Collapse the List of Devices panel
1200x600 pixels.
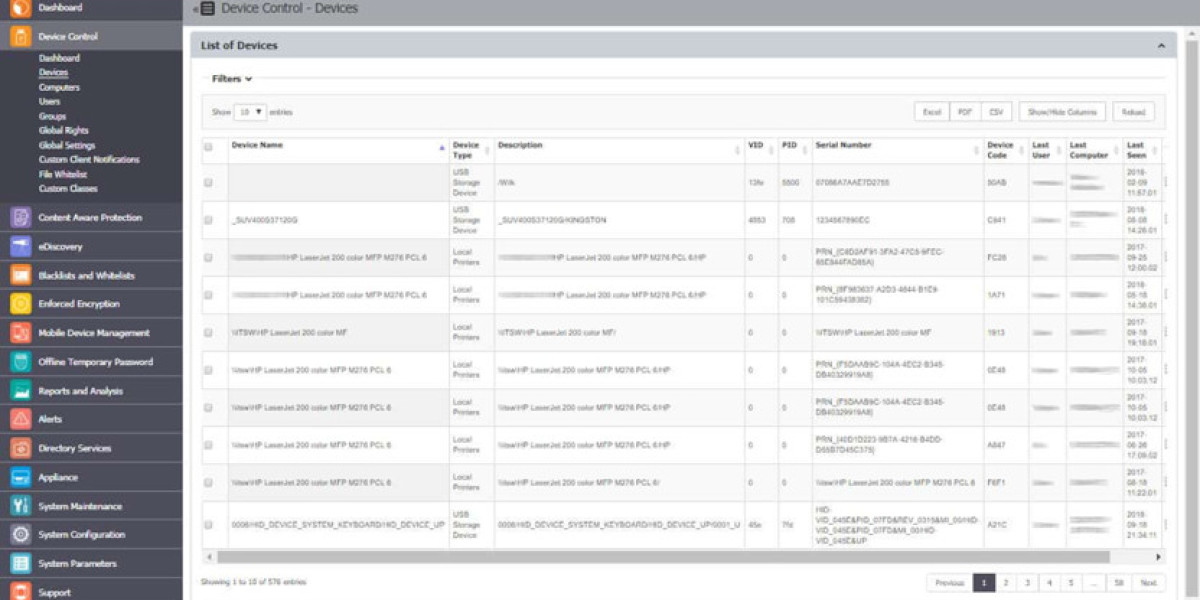pos(1161,46)
